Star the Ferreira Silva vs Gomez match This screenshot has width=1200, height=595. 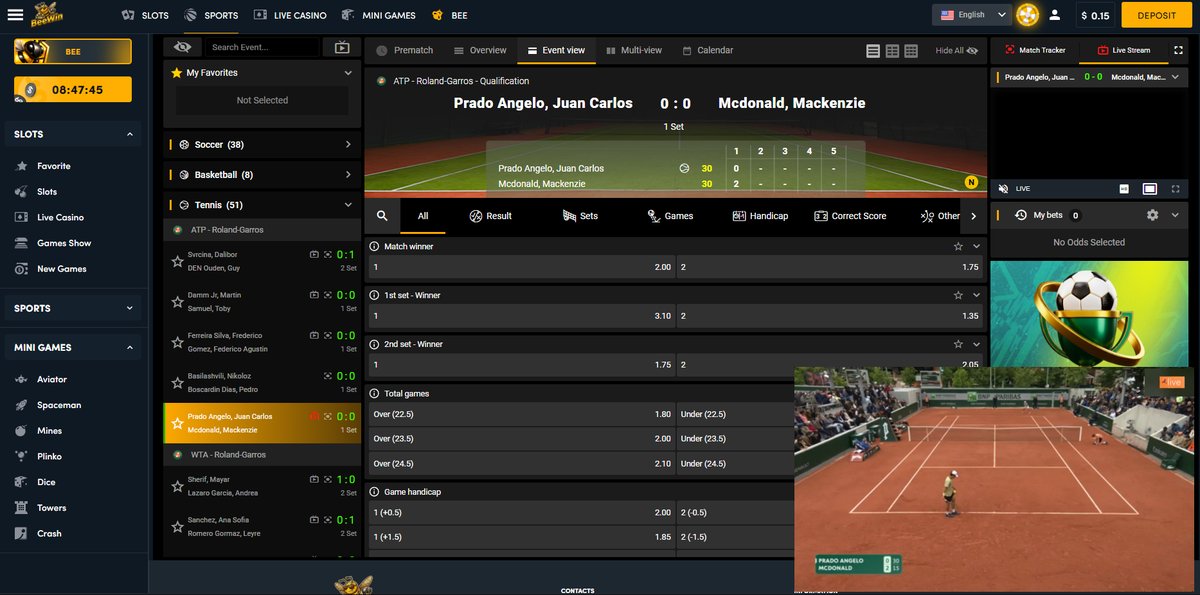[177, 343]
